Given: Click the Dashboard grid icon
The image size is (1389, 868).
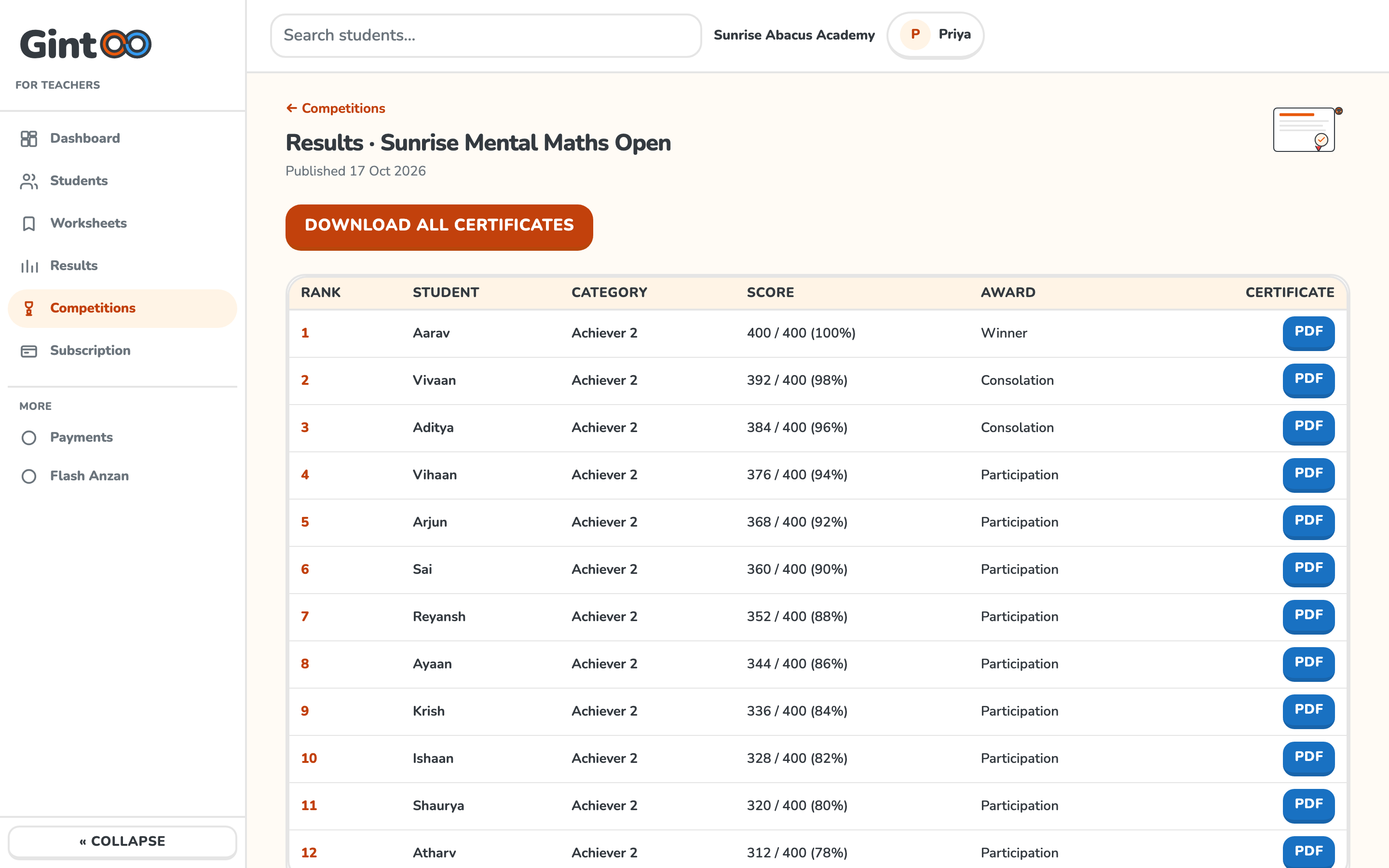Looking at the screenshot, I should pos(29,138).
